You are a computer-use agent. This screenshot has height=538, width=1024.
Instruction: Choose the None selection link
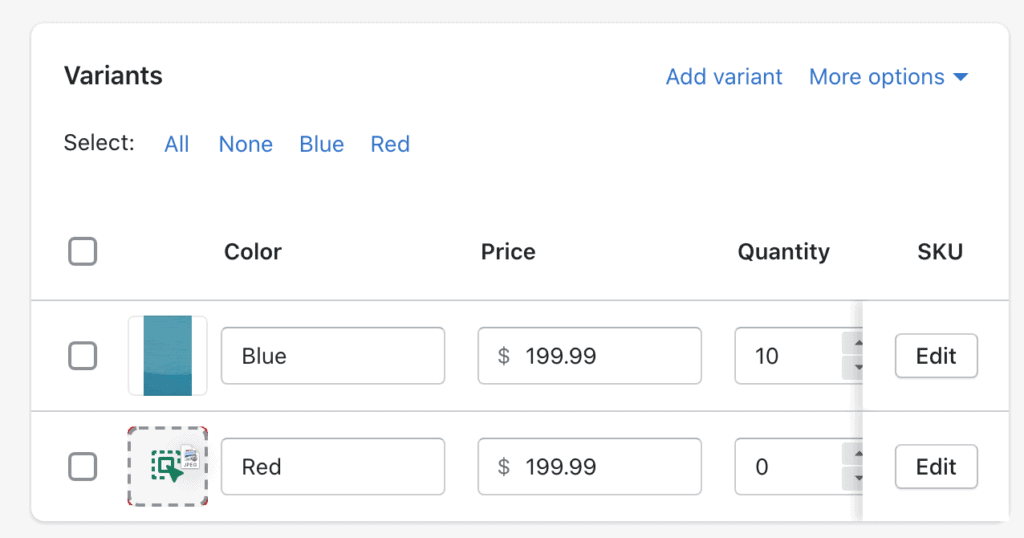coord(246,144)
